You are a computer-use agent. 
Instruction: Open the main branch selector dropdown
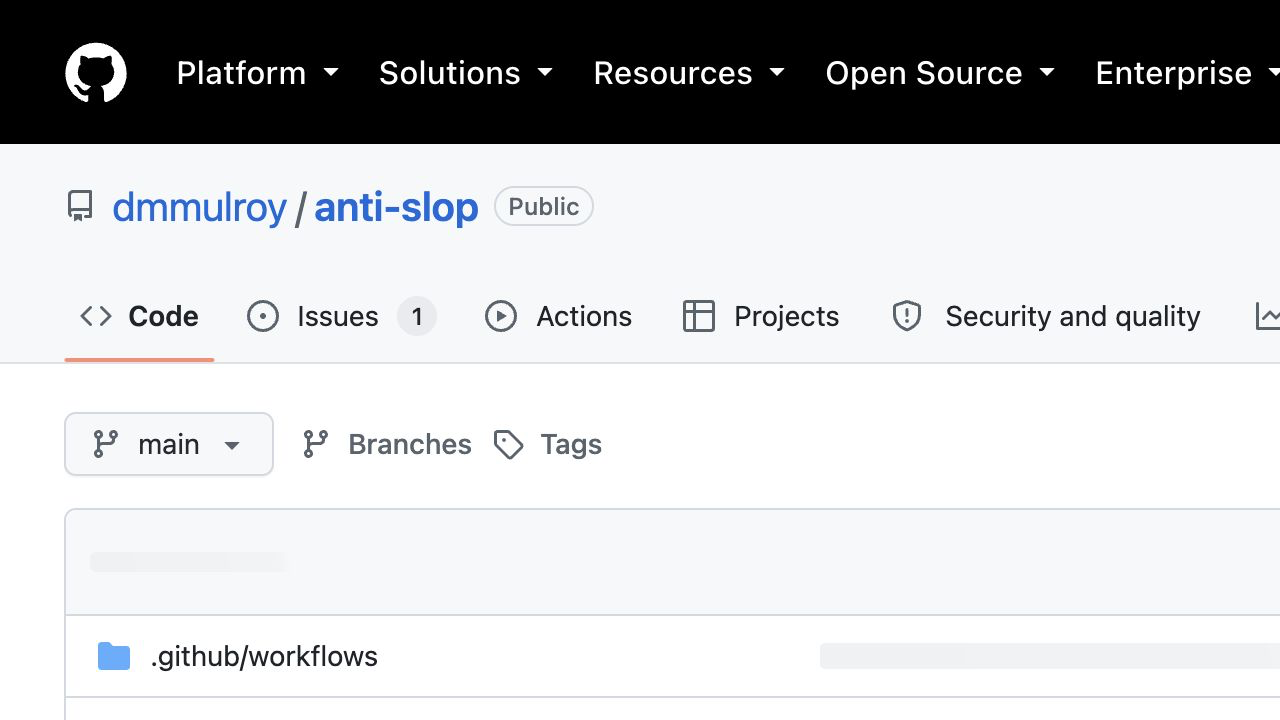[169, 444]
